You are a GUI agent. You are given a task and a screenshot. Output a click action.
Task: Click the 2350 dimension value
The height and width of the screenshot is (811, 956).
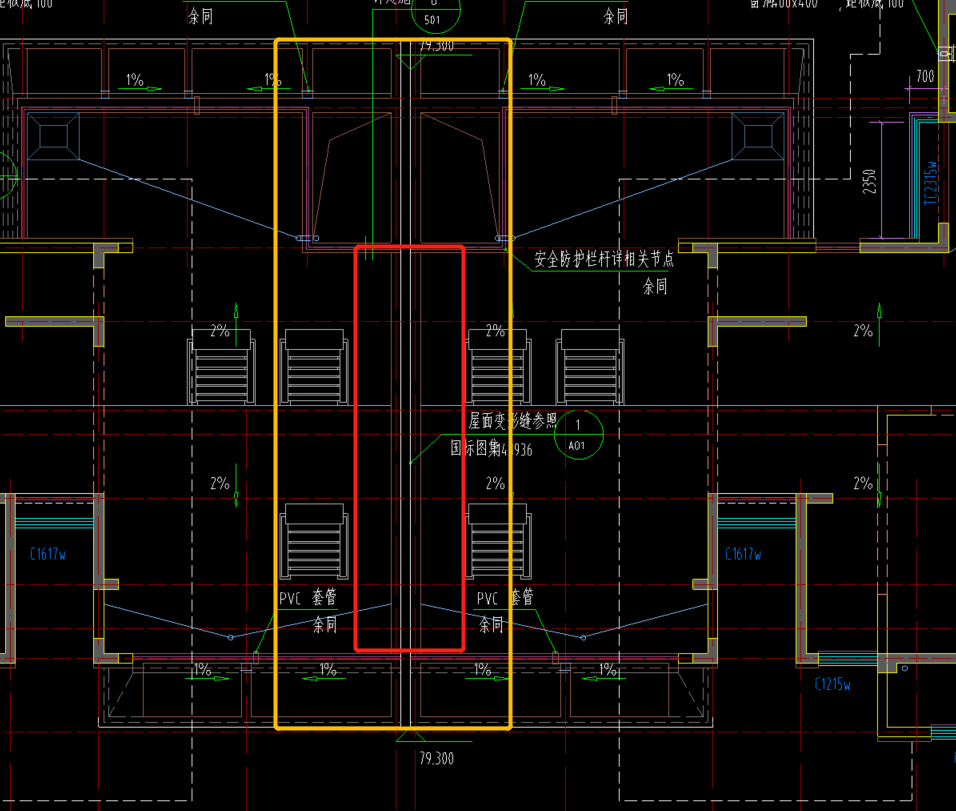coord(869,182)
